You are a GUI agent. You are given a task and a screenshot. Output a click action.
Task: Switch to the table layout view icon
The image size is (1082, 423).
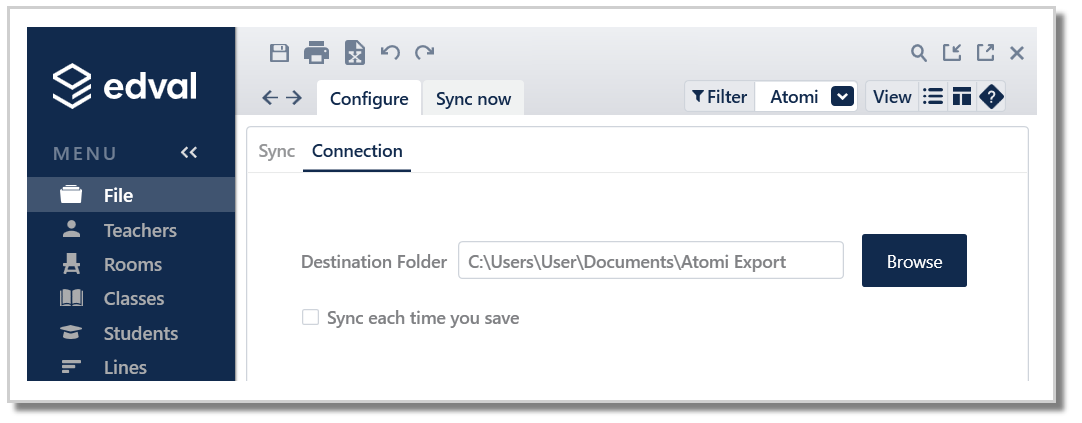(x=962, y=97)
